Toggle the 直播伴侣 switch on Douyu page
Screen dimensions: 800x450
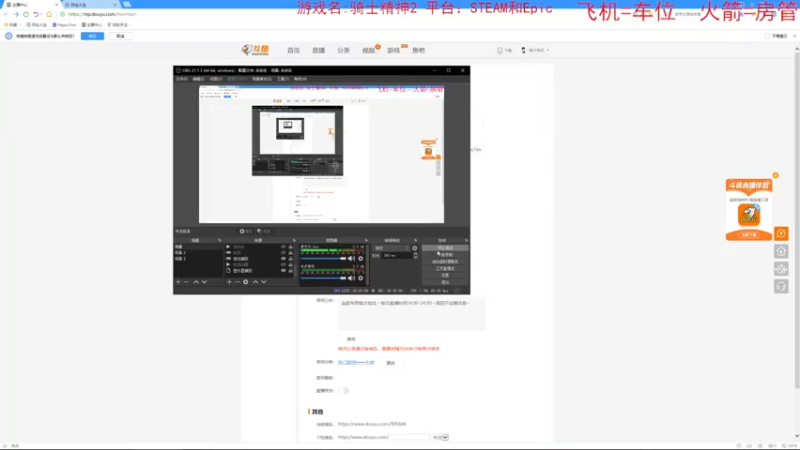click(x=343, y=391)
